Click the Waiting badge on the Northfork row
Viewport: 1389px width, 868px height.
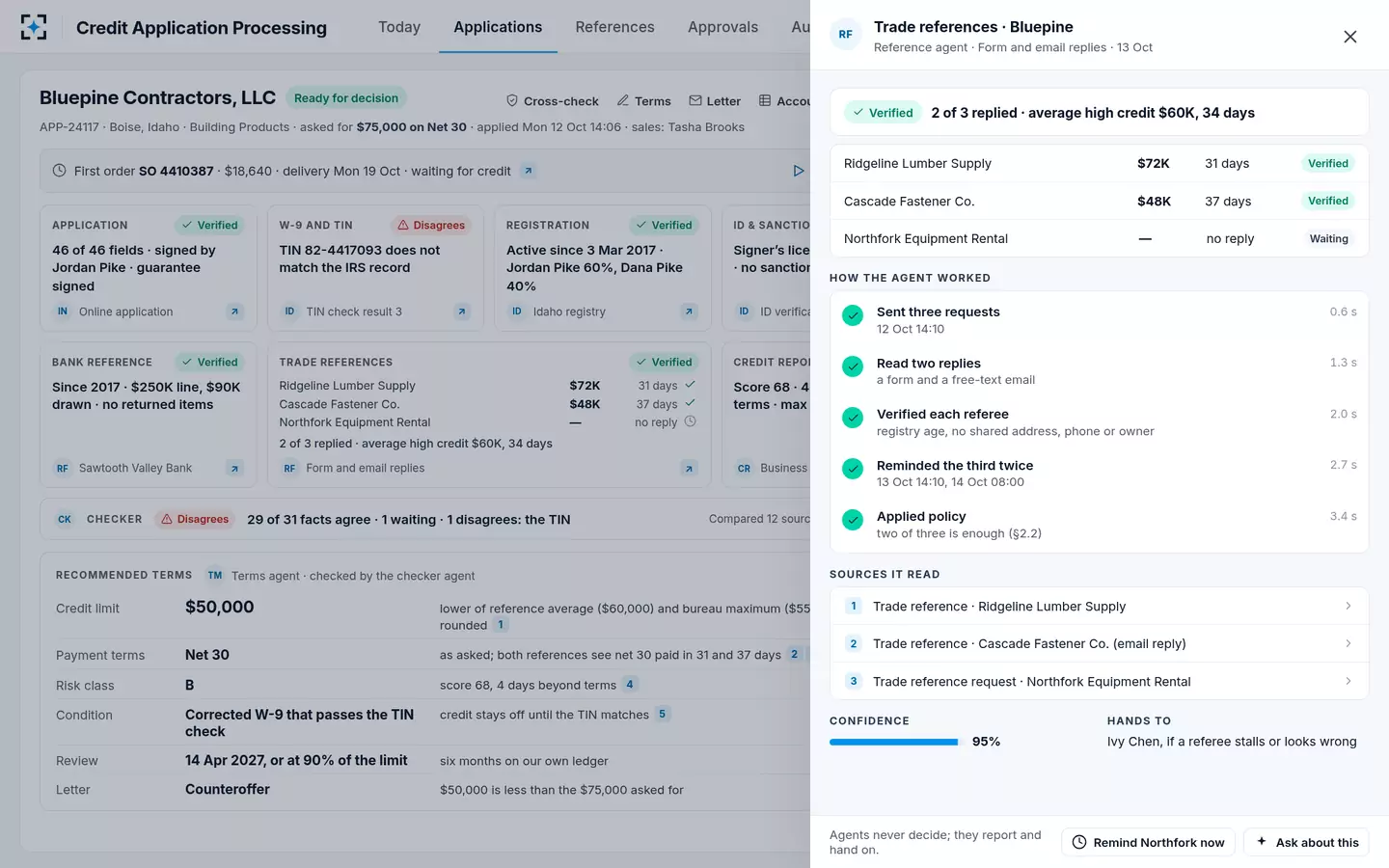click(1328, 238)
